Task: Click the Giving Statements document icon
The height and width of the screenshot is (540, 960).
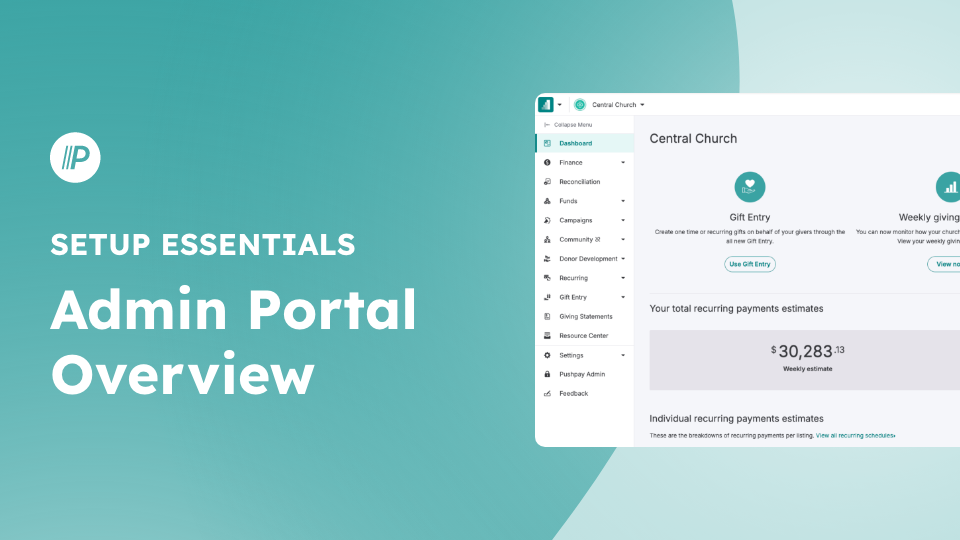Action: (x=547, y=317)
